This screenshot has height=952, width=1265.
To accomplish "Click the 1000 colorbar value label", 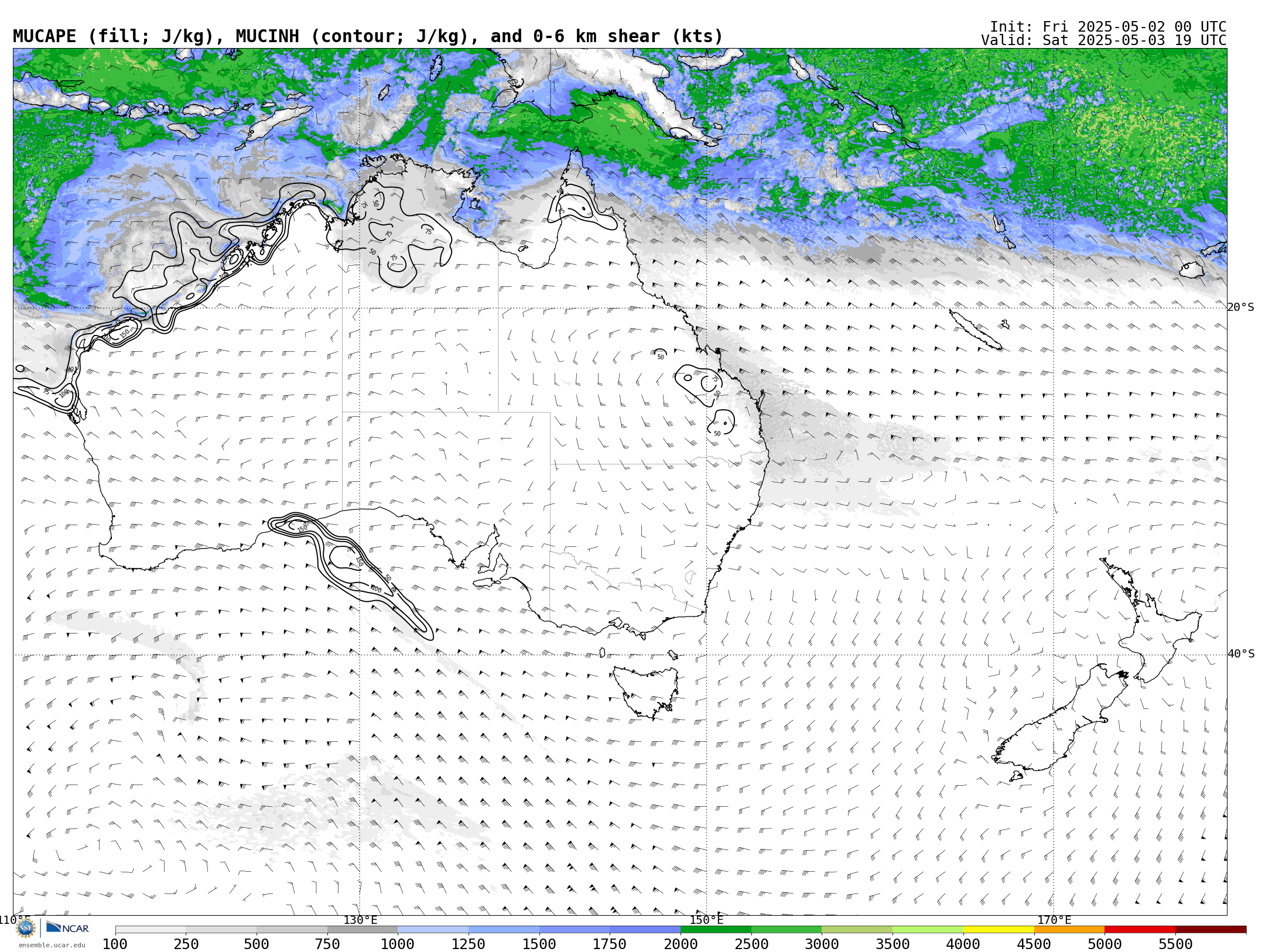I will [398, 944].
